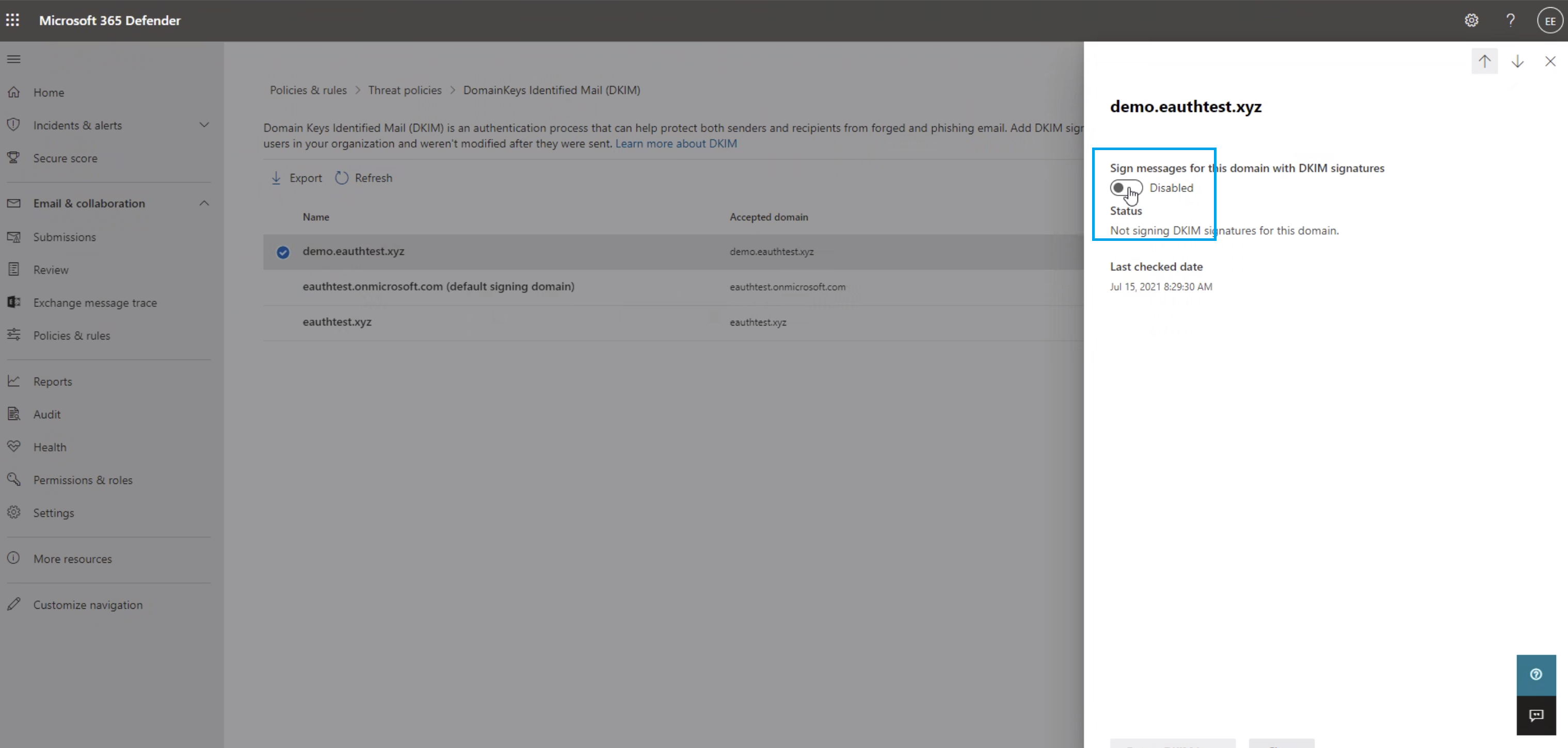Image resolution: width=1568 pixels, height=748 pixels.
Task: Expand the Incidents & alerts chevron
Action: [204, 125]
